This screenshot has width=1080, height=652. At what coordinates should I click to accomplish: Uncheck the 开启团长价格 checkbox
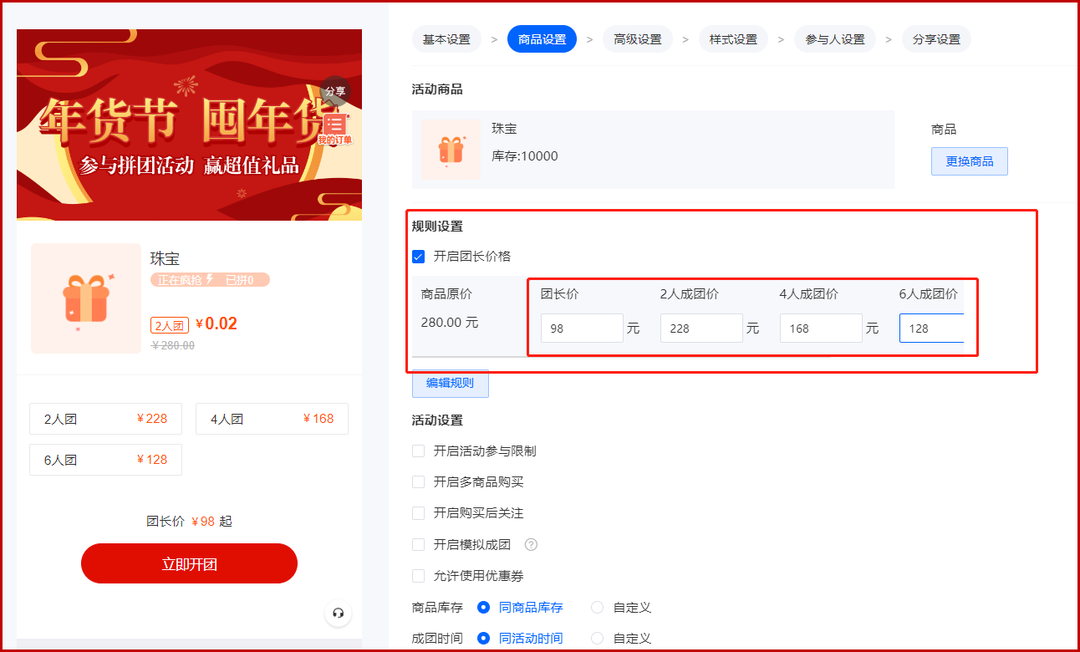tap(418, 257)
